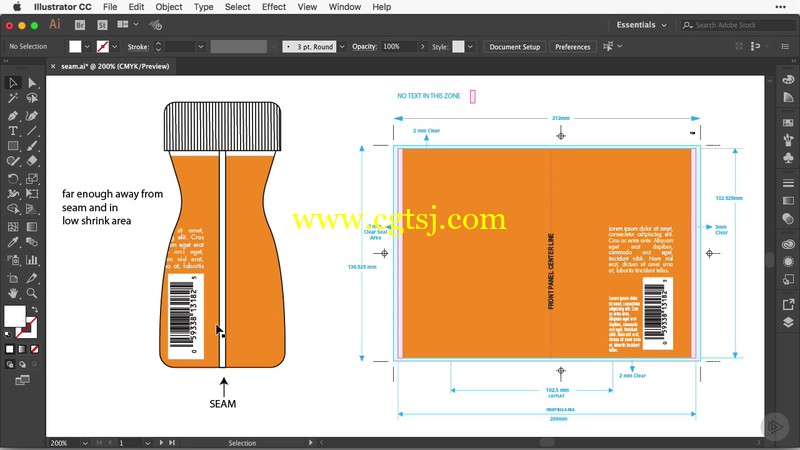Increment stroke weight with the stepper
This screenshot has height=450, width=800.
158,43
